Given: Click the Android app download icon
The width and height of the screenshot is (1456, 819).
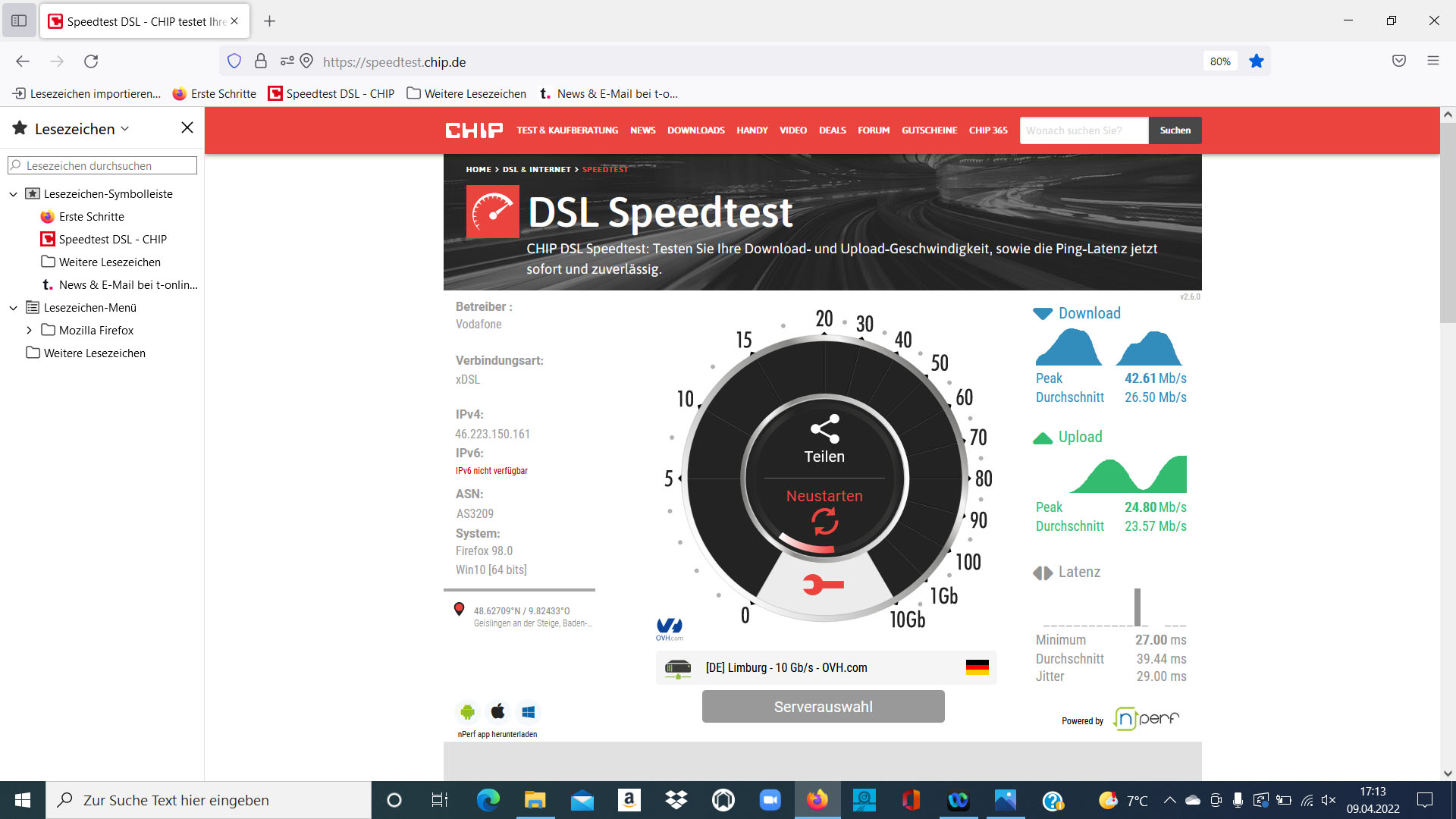Looking at the screenshot, I should [x=467, y=712].
